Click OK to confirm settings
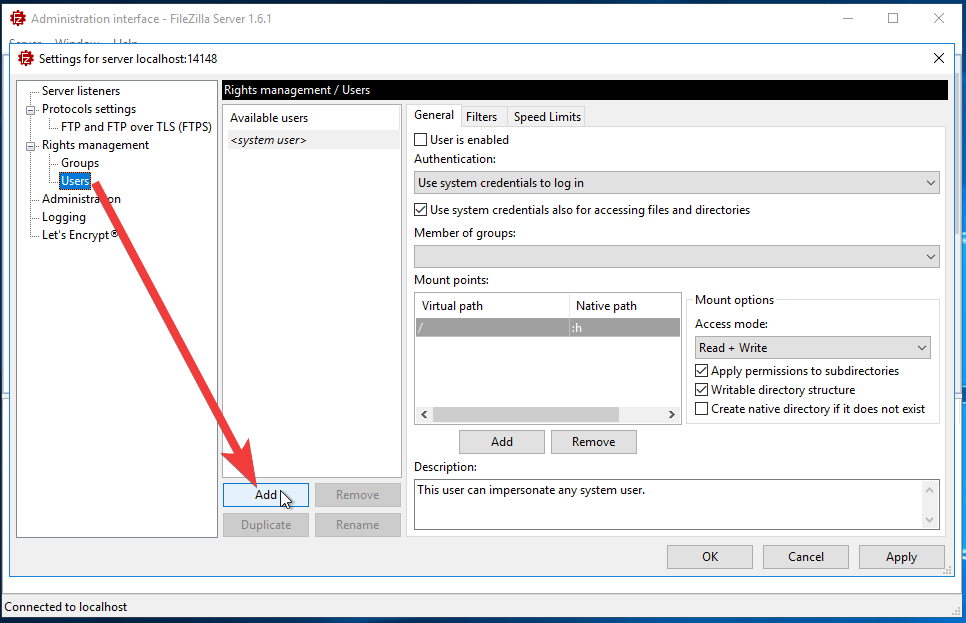This screenshot has height=623, width=966. 709,557
